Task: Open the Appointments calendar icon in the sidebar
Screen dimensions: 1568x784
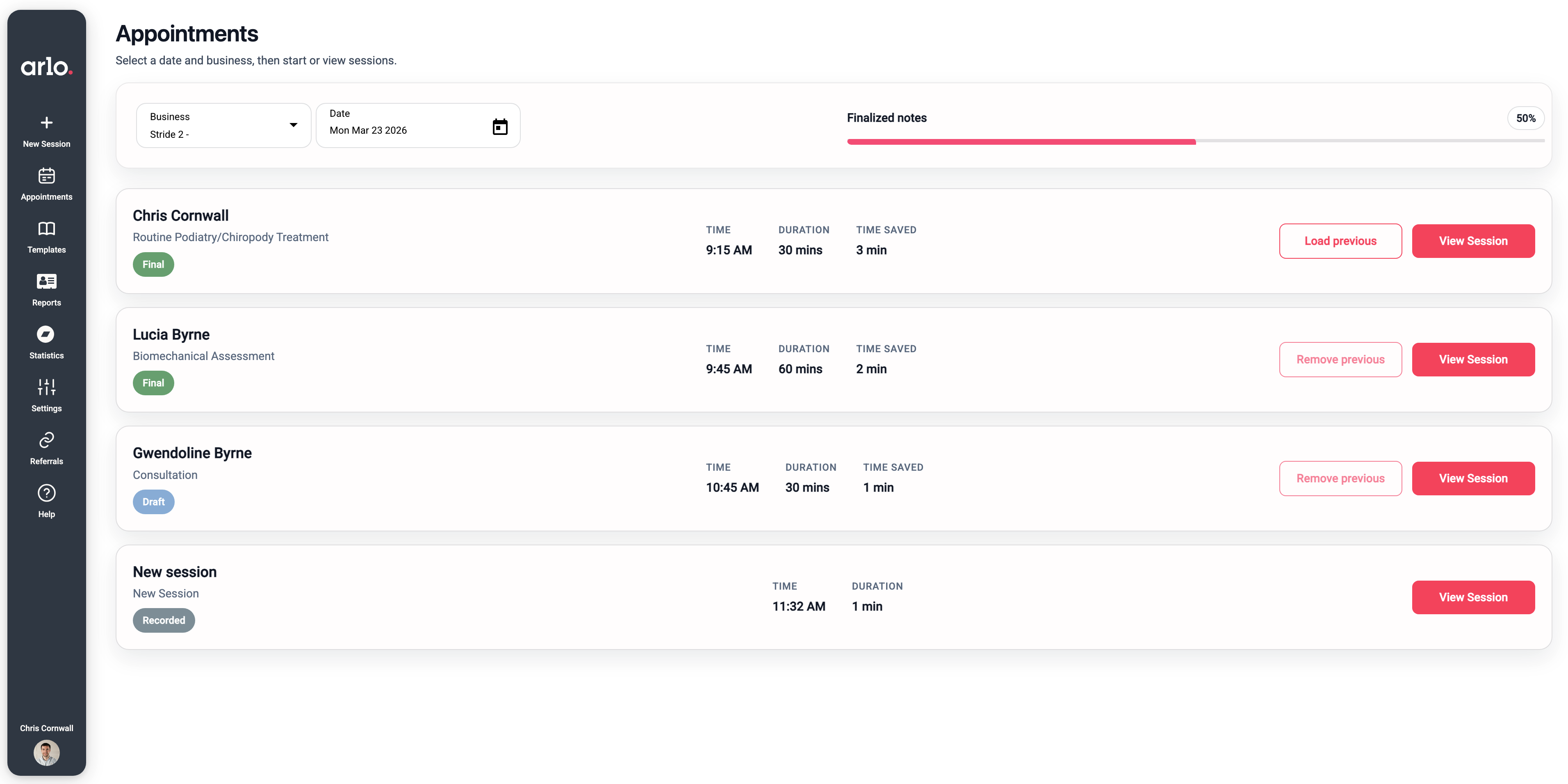Action: (46, 176)
